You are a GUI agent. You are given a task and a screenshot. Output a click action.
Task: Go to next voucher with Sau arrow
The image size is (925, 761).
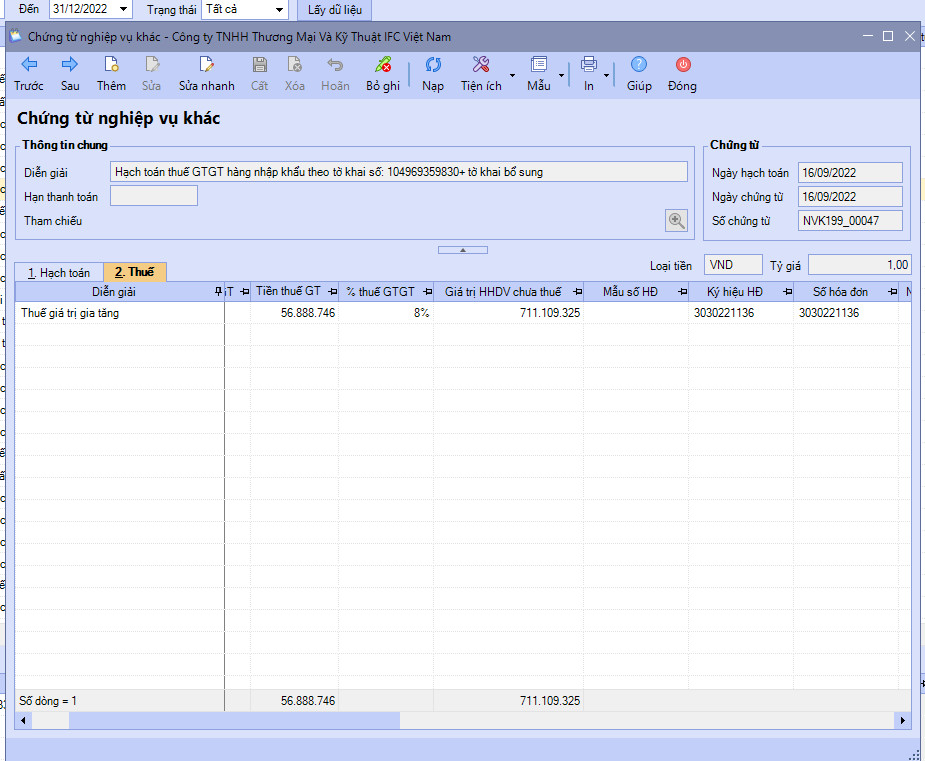tap(70, 64)
